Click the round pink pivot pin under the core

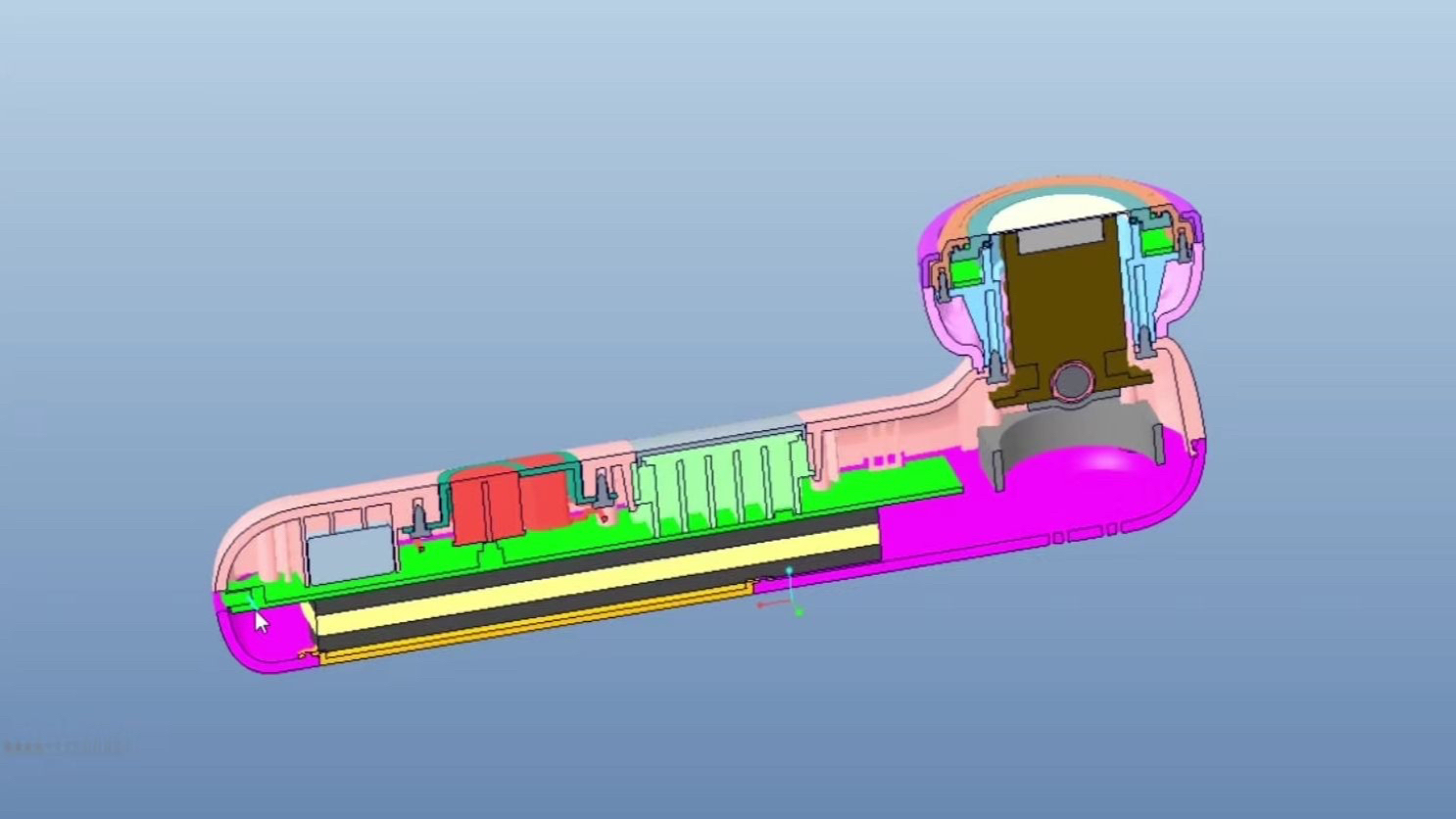point(1073,380)
